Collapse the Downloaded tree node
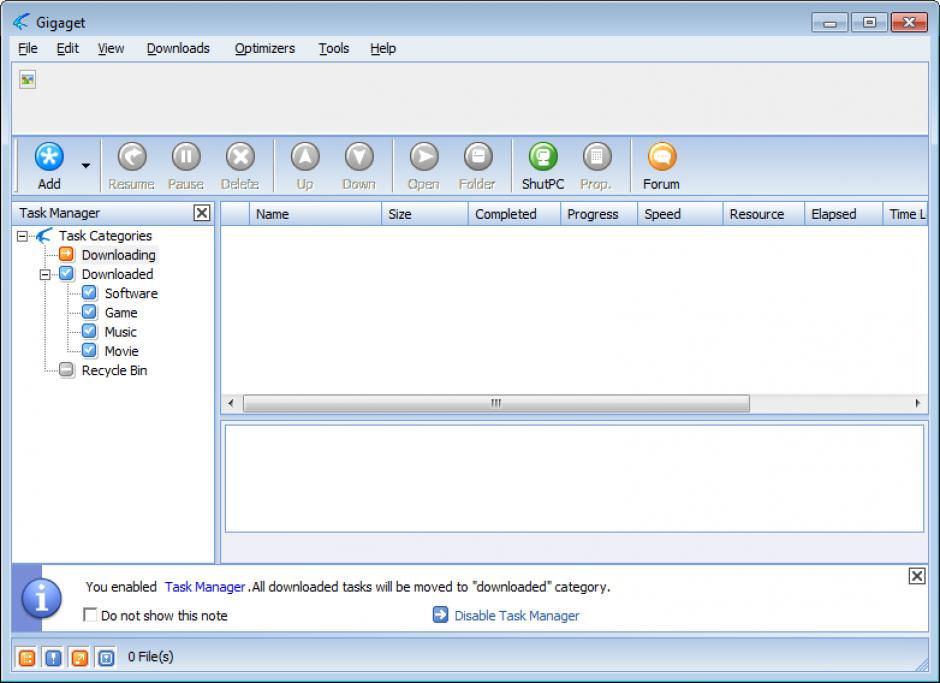The width and height of the screenshot is (940, 683). click(x=45, y=275)
